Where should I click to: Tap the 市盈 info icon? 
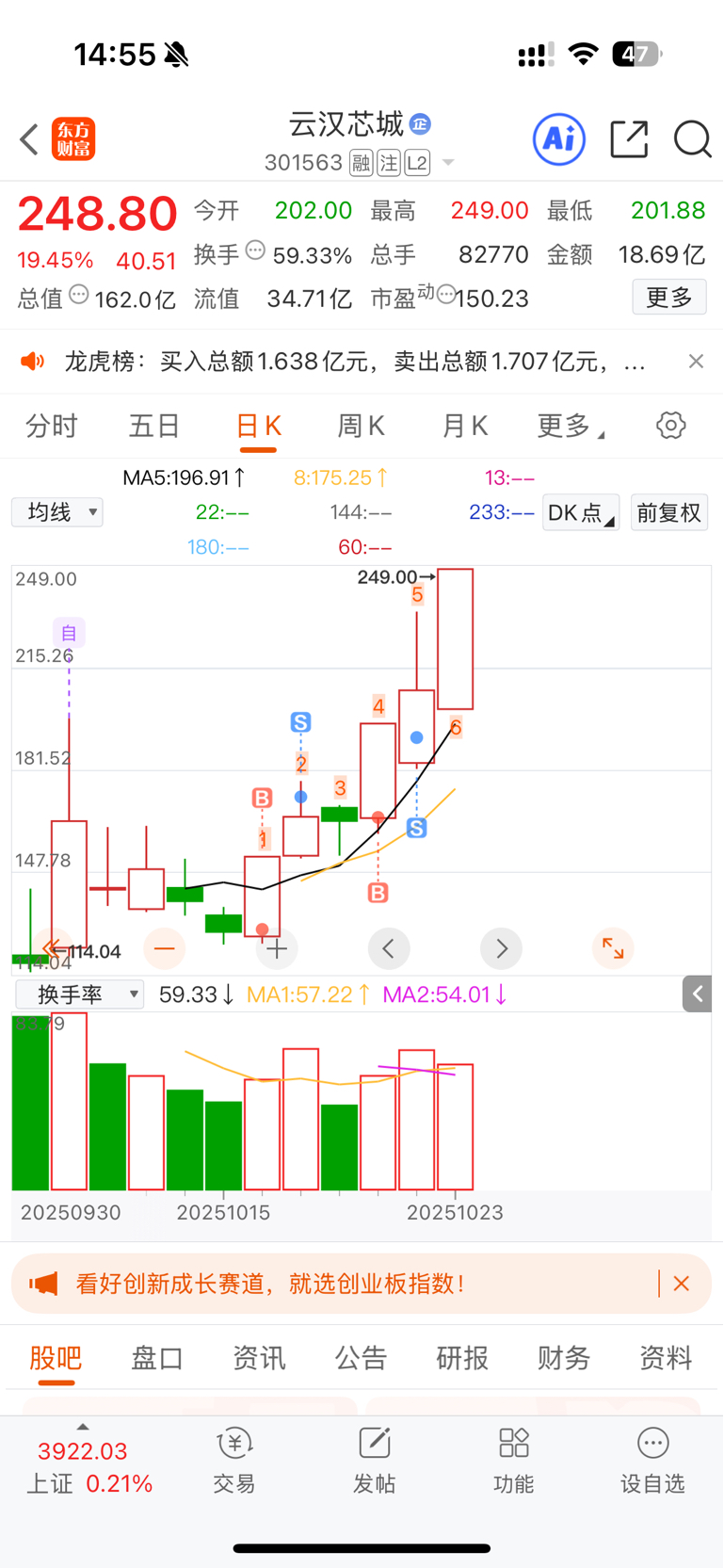coord(446,294)
